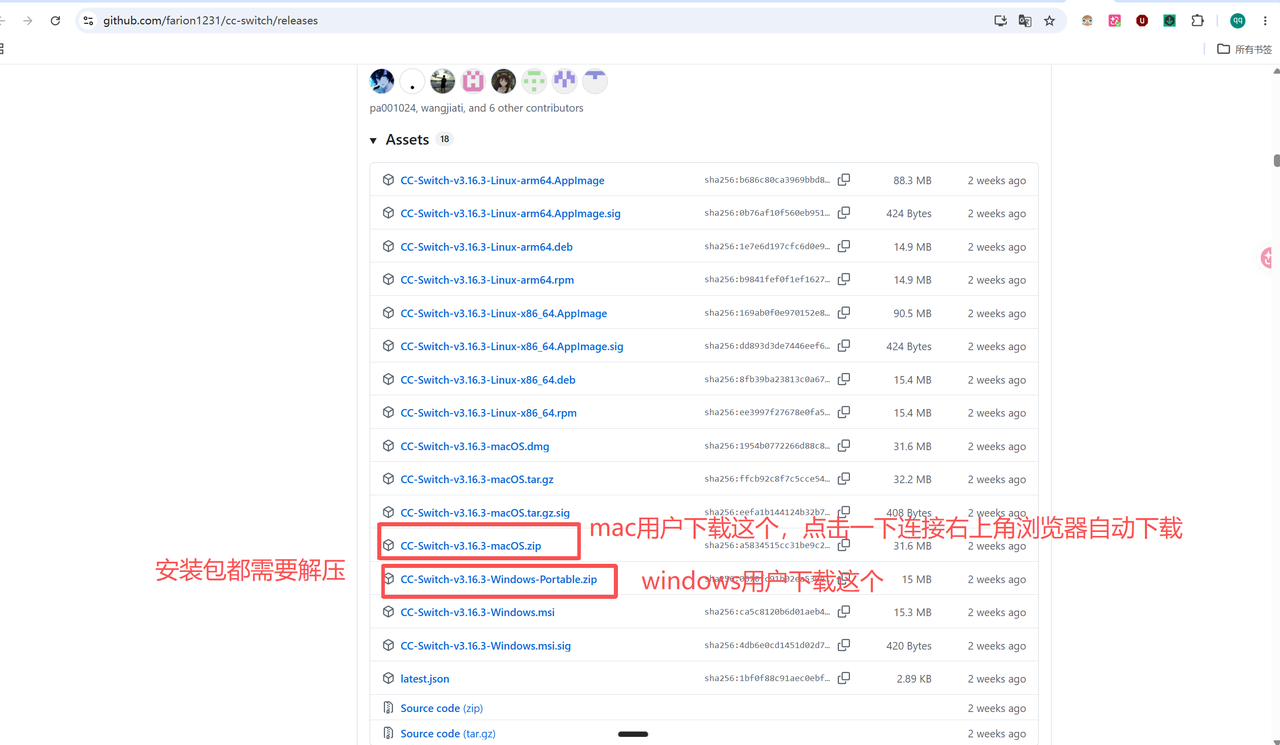Open the extensions puzzle icon
Image resolution: width=1280 pixels, height=745 pixels.
click(1197, 20)
